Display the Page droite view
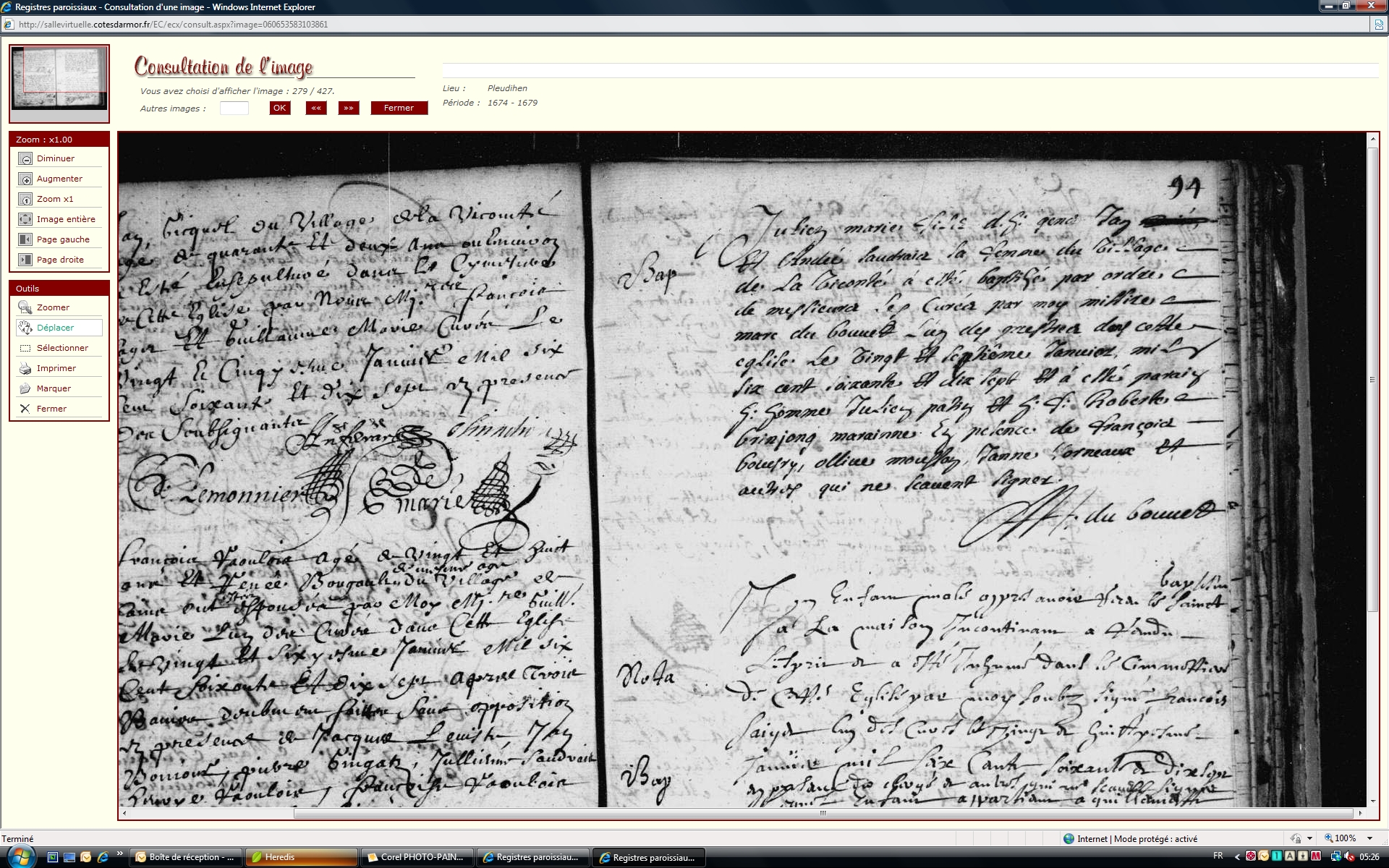 tap(25, 260)
